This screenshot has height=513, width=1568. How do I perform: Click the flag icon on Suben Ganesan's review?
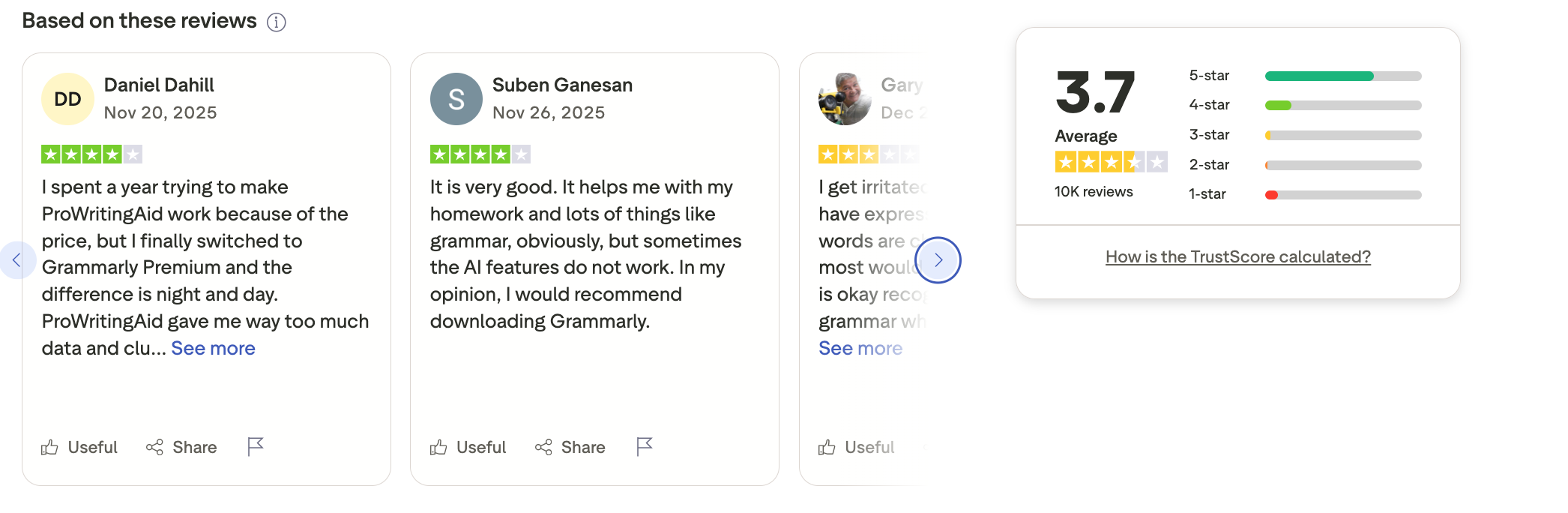[x=643, y=445]
